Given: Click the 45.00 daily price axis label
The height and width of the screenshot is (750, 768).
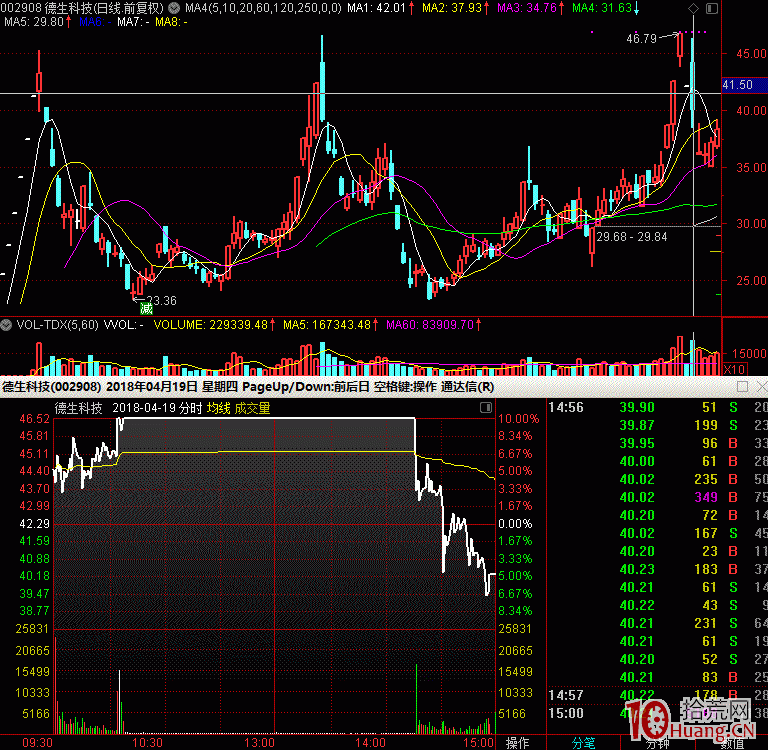Looking at the screenshot, I should [x=751, y=53].
